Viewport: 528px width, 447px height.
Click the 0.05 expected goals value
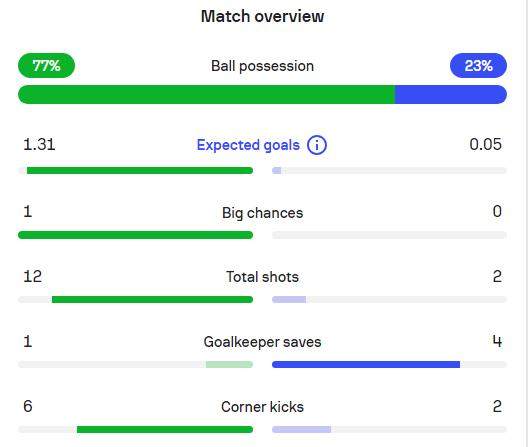click(485, 144)
